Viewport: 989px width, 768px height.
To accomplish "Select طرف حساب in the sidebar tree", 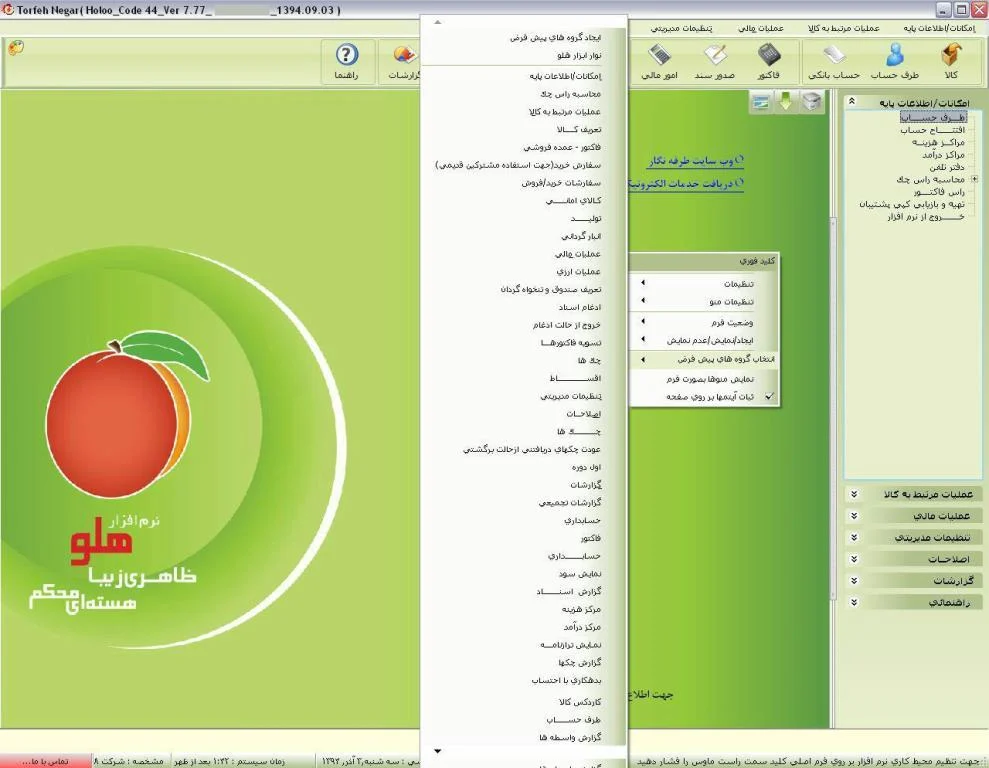I will click(933, 117).
